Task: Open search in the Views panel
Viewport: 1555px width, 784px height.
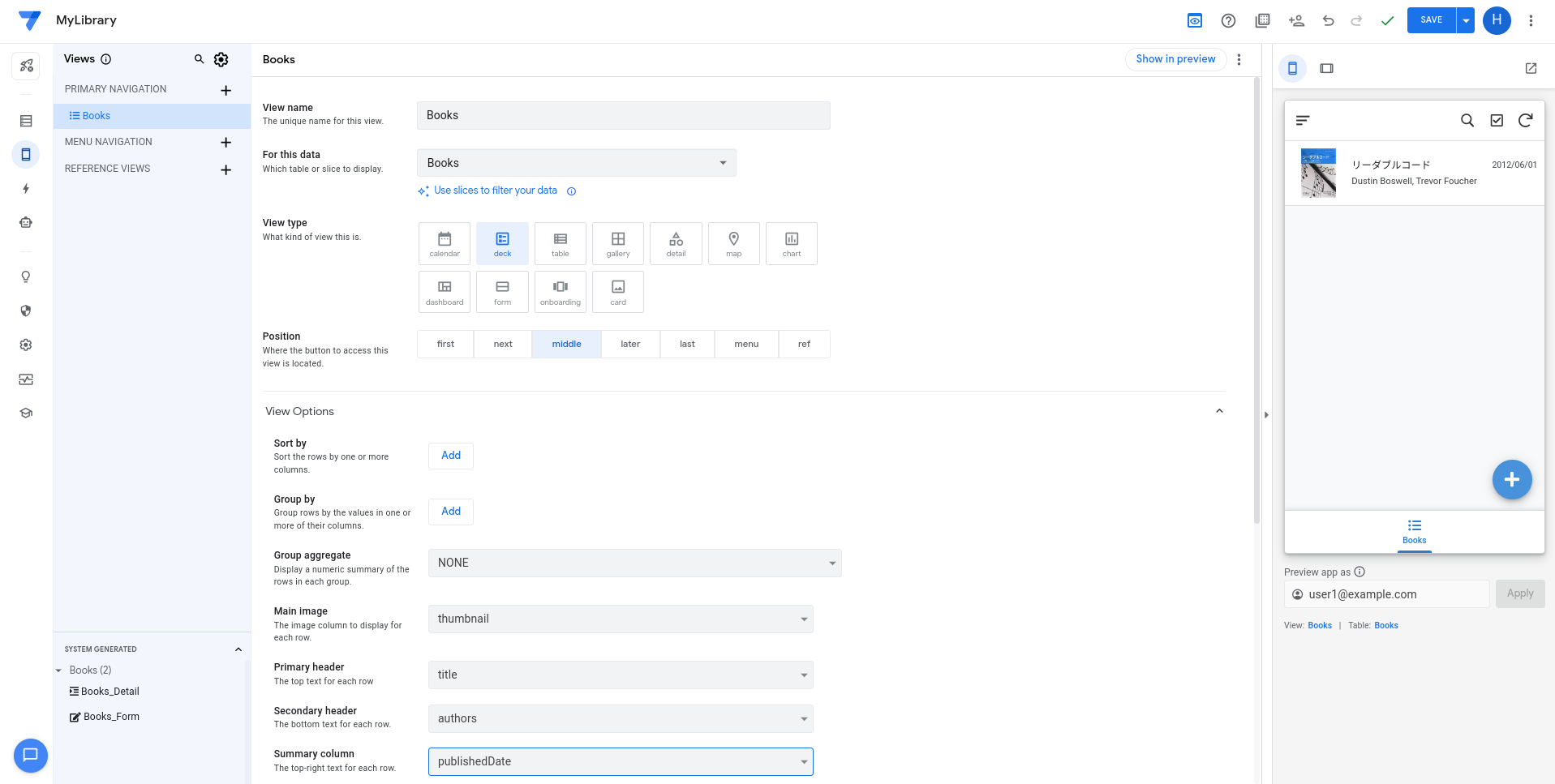Action: (199, 58)
